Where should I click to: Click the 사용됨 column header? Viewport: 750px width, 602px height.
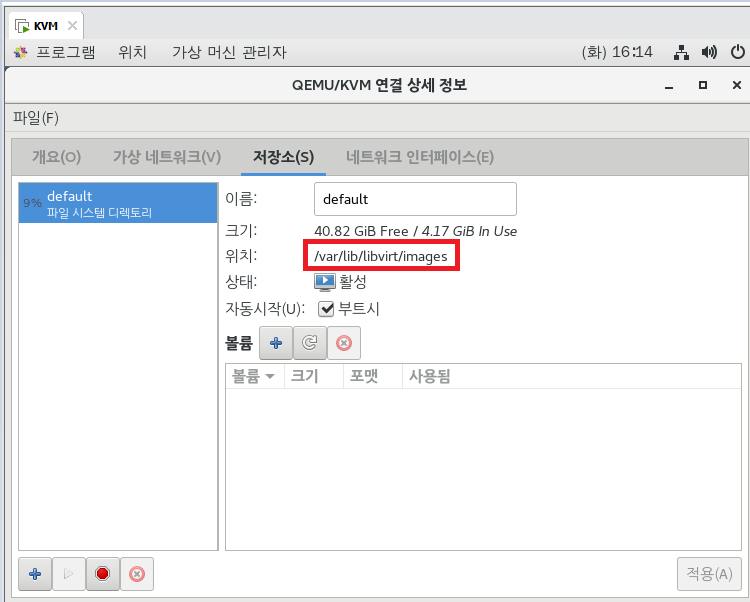572,376
